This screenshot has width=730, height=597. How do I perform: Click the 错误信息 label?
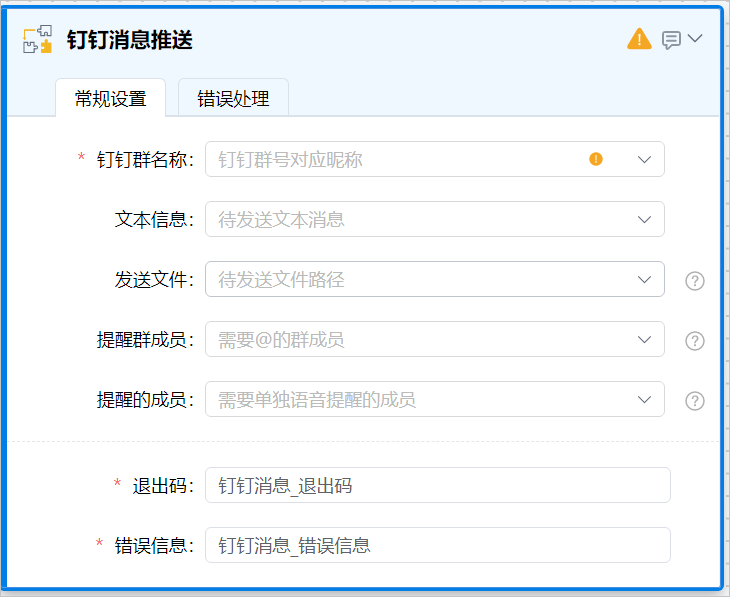pos(154,546)
